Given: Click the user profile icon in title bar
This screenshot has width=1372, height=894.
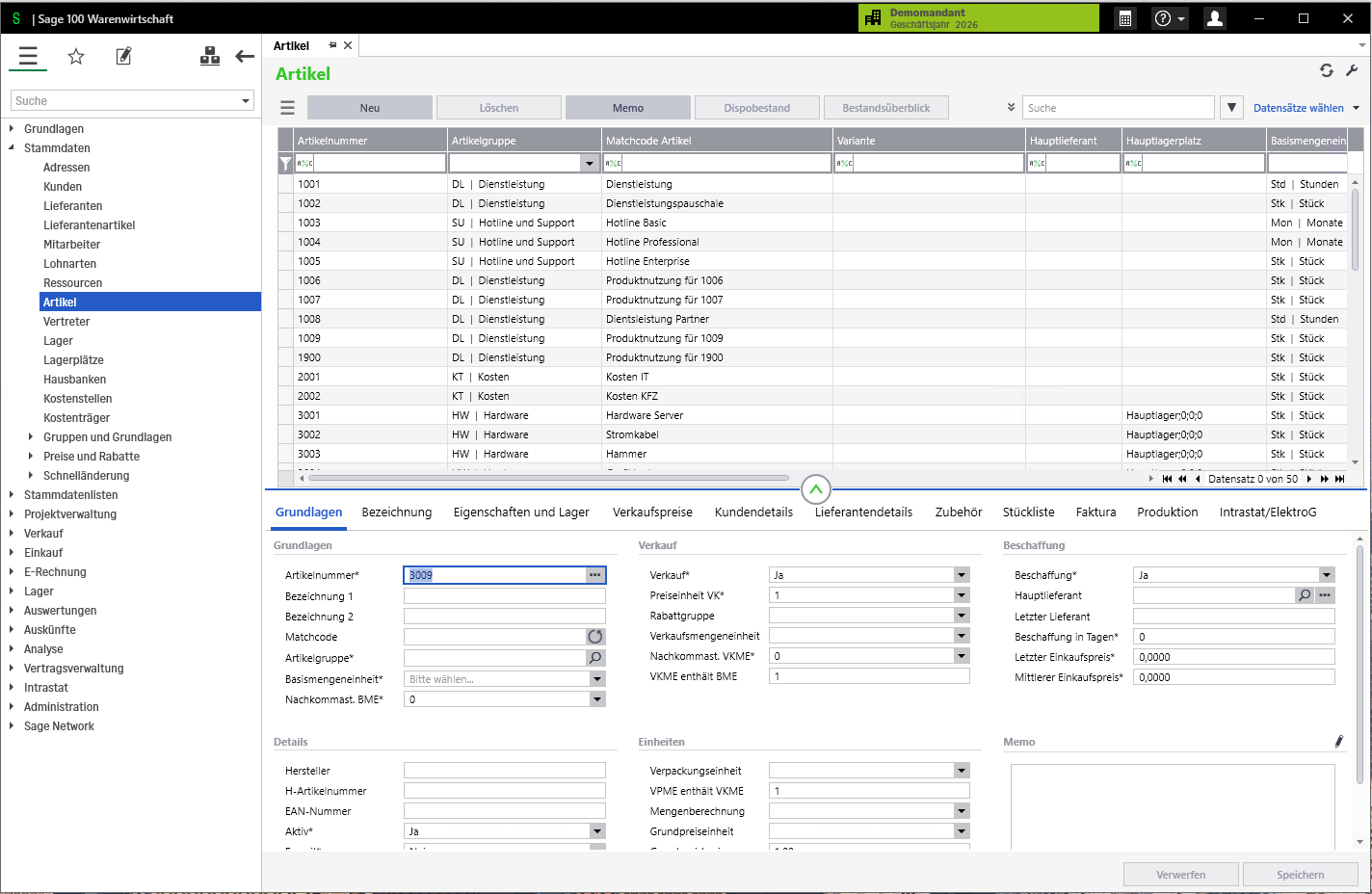Looking at the screenshot, I should tap(1215, 18).
